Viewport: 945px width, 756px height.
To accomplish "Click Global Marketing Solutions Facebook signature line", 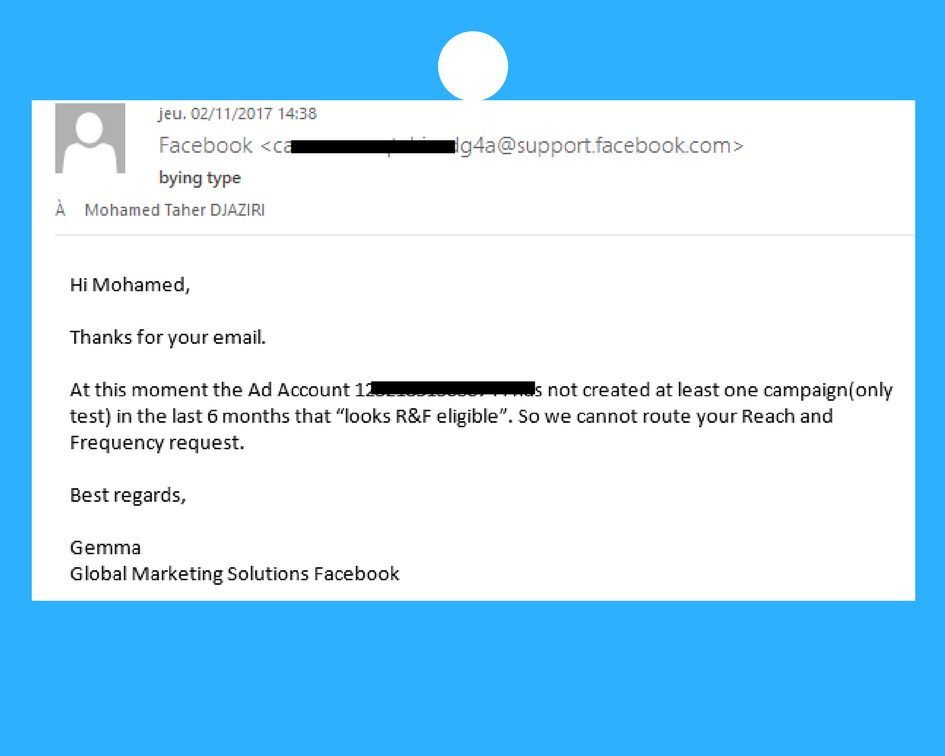I will [234, 573].
